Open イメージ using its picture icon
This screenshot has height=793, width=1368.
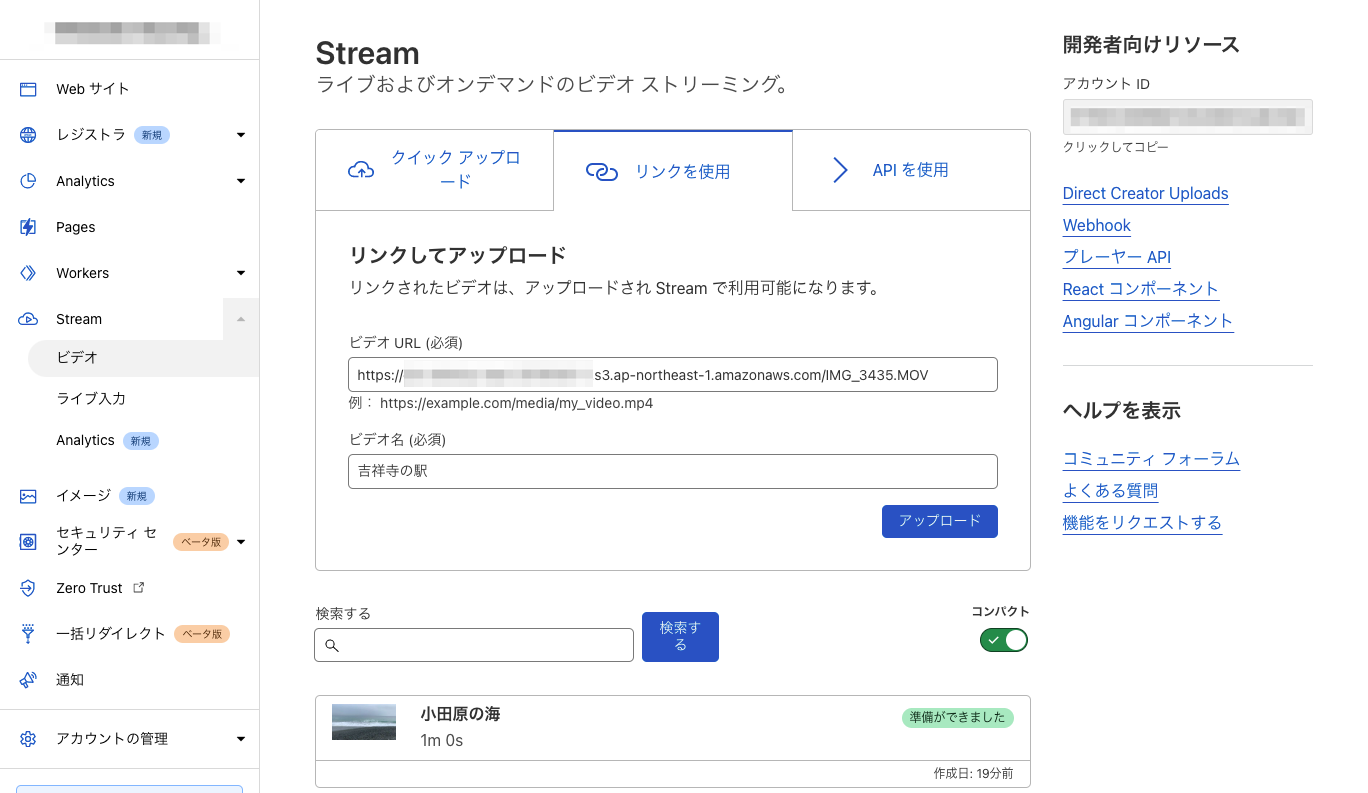point(28,495)
